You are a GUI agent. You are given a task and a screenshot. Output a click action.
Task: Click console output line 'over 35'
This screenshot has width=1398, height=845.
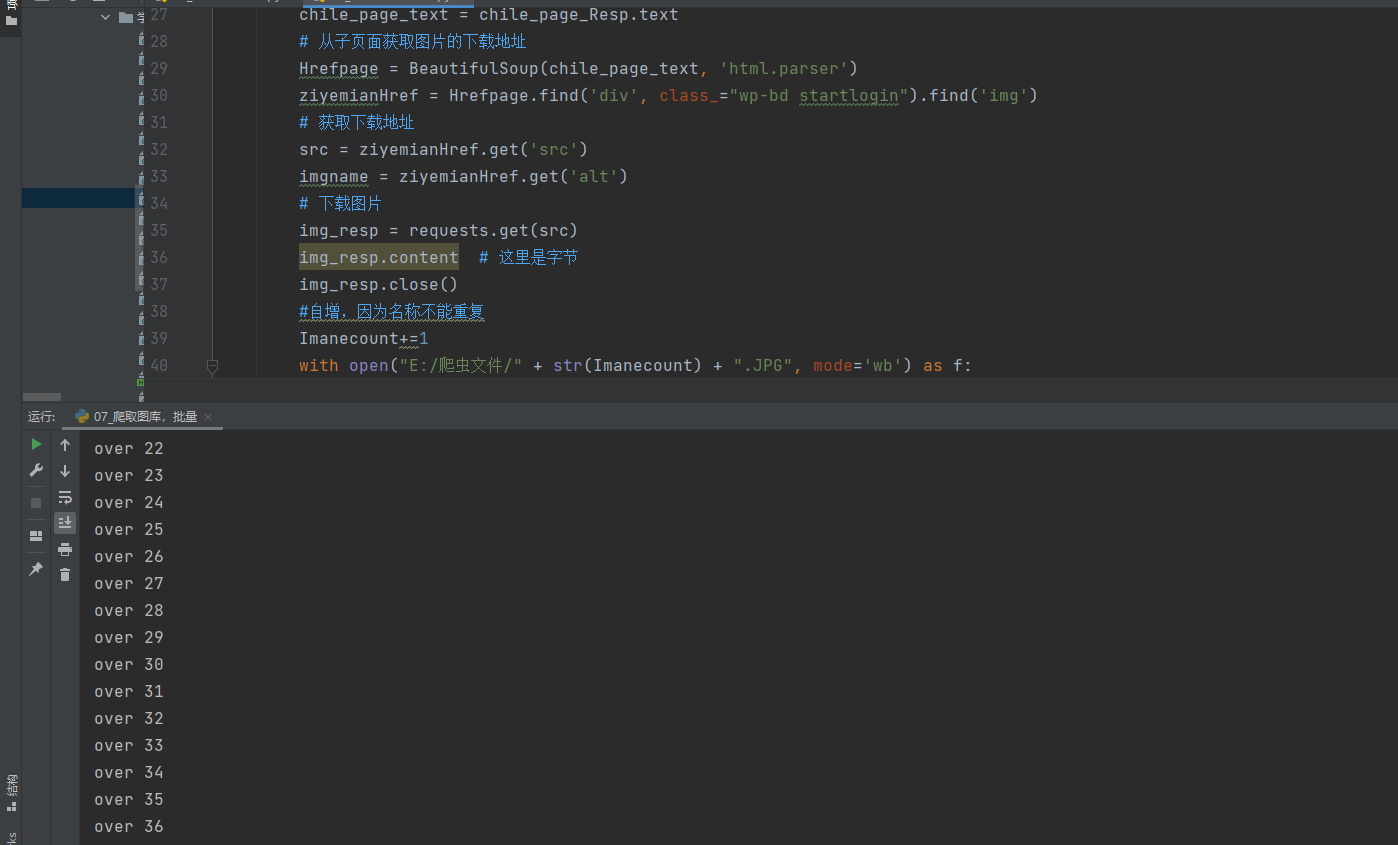[129, 800]
